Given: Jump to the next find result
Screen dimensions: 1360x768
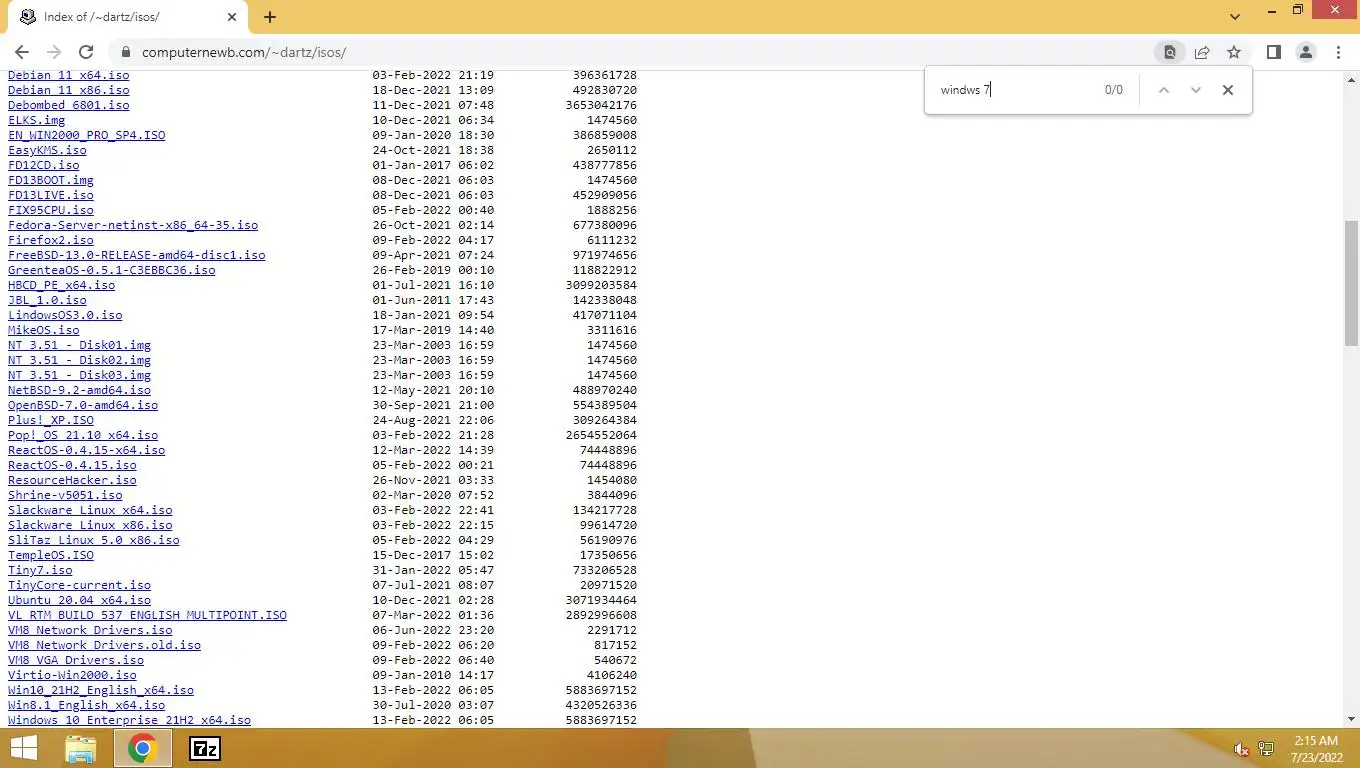Looking at the screenshot, I should coord(1196,90).
